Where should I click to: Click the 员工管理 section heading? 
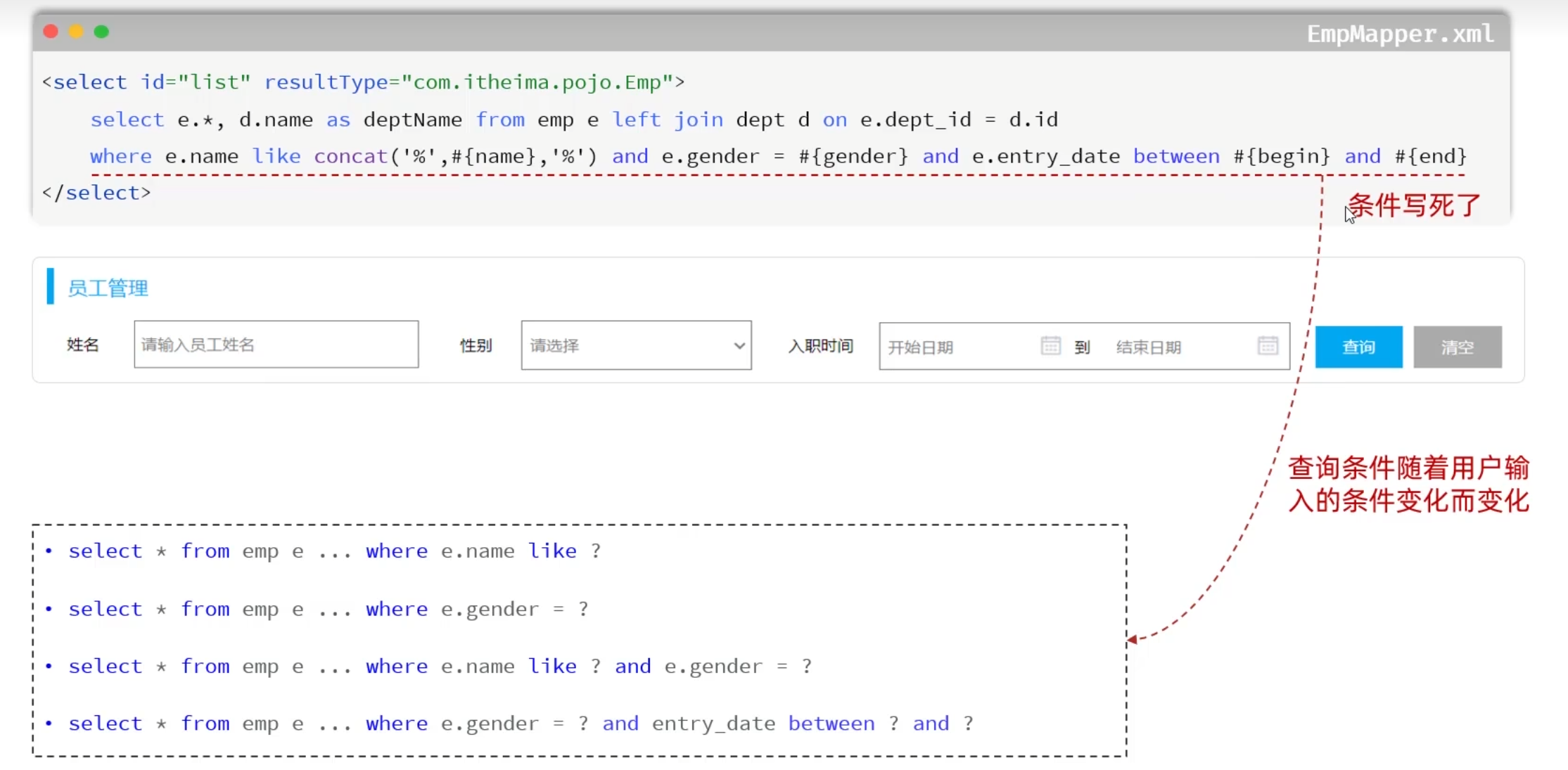(x=108, y=288)
